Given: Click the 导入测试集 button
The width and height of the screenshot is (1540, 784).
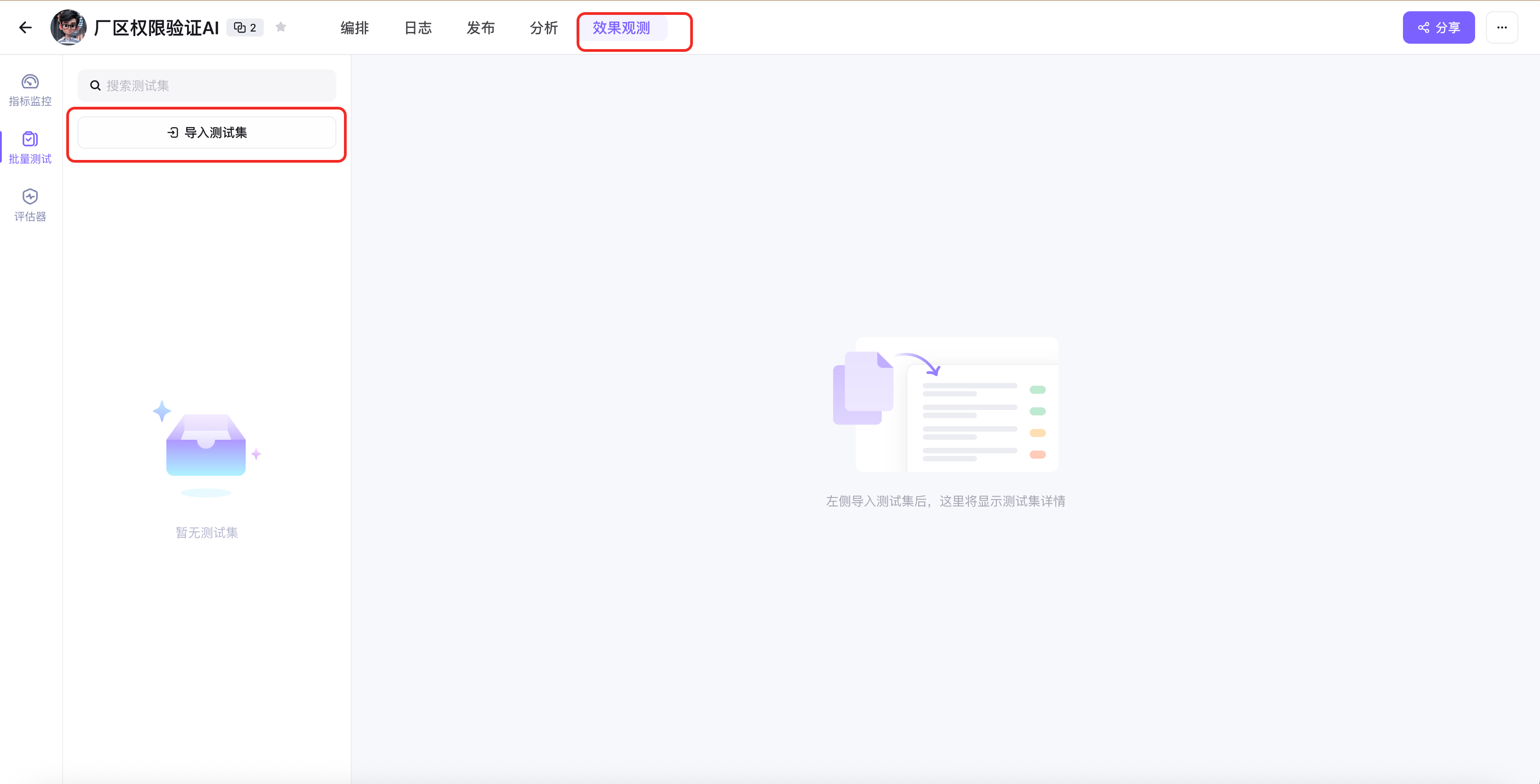Looking at the screenshot, I should pyautogui.click(x=207, y=132).
